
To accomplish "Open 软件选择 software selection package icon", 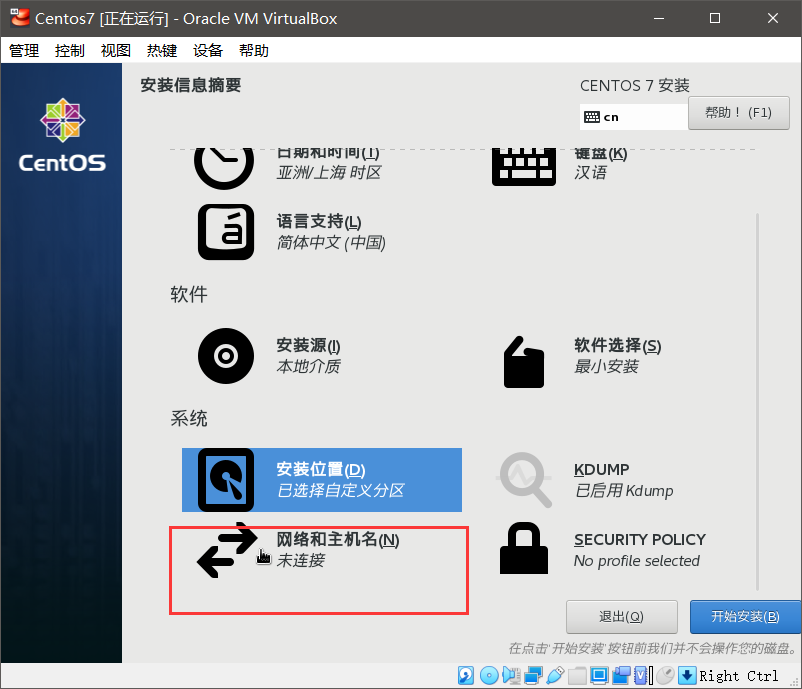I will pyautogui.click(x=524, y=362).
